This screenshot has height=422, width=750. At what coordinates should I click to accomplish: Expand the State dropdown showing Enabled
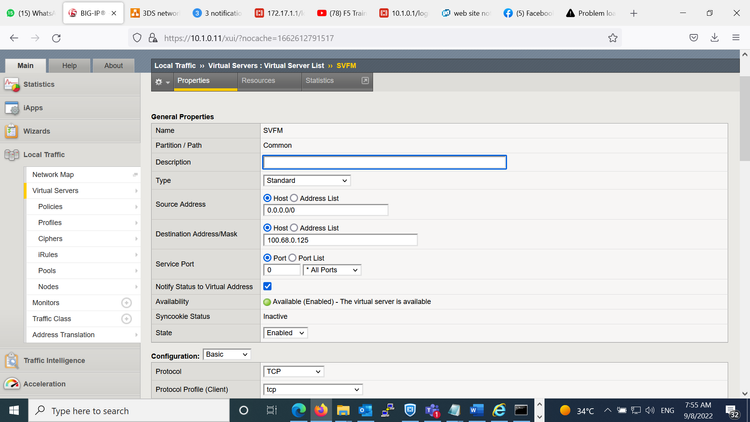[285, 332]
